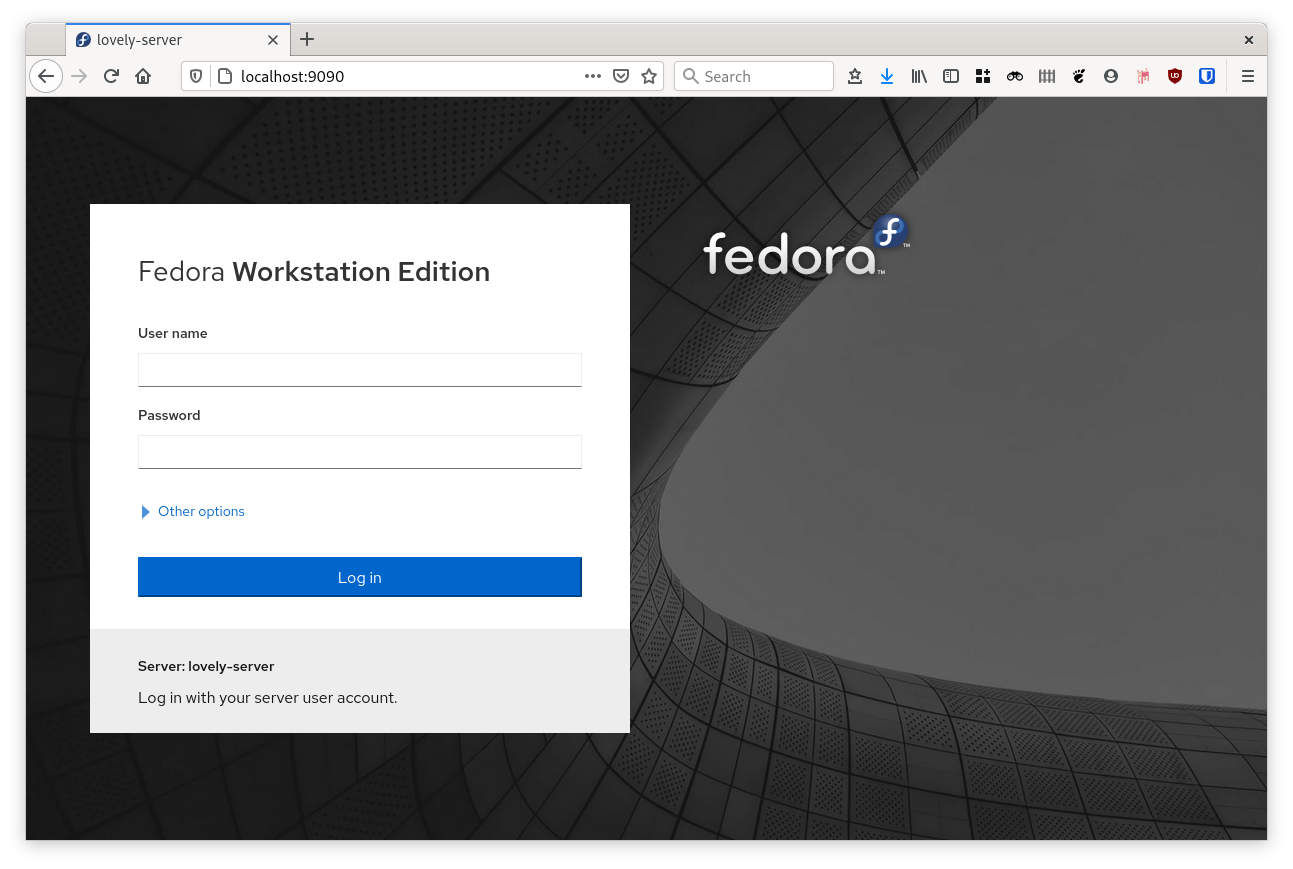Toggle the sidebar view
The width and height of the screenshot is (1293, 869).
pos(951,76)
